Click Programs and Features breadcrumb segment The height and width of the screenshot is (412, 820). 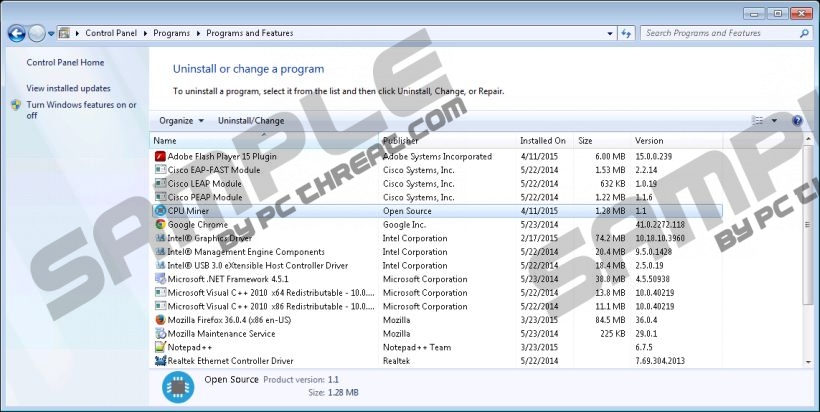(249, 33)
